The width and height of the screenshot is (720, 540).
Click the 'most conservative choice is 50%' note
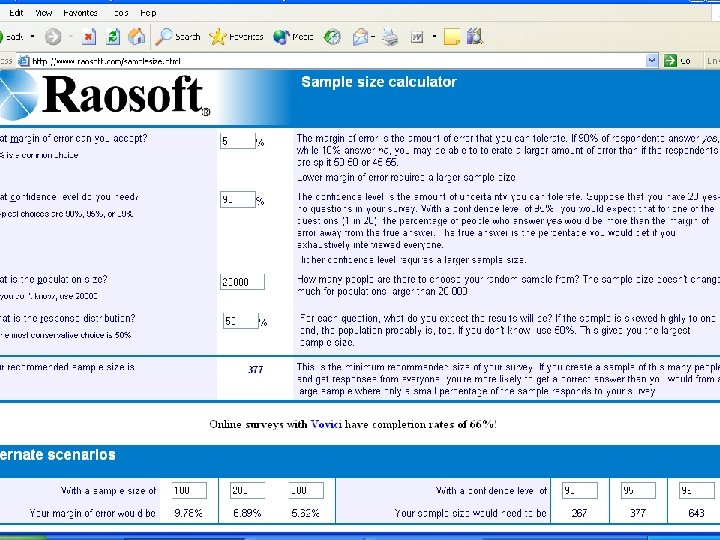pyautogui.click(x=66, y=335)
